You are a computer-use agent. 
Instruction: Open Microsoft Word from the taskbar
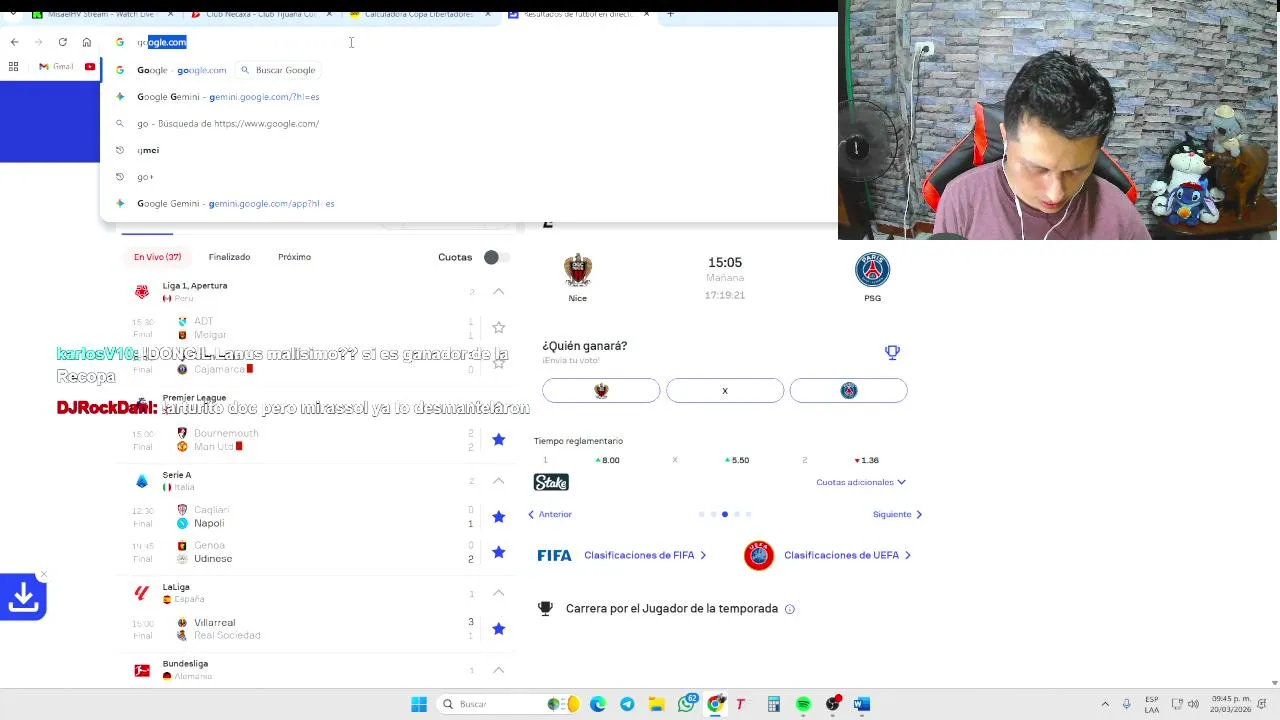pyautogui.click(x=861, y=704)
